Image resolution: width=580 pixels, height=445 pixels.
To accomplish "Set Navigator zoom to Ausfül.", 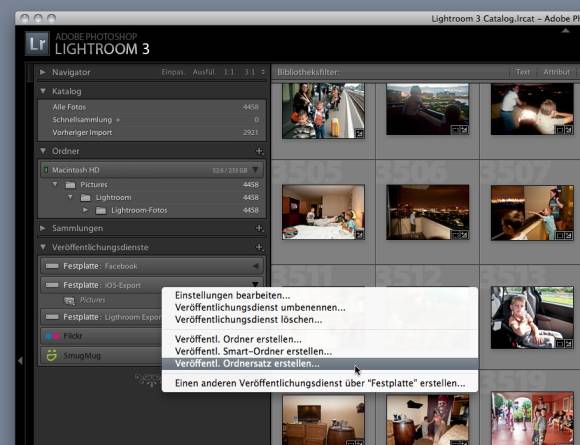I will tap(204, 72).
